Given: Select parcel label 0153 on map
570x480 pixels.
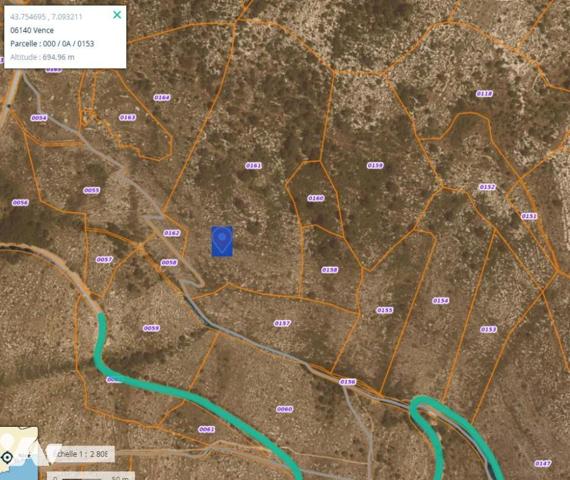Looking at the screenshot, I should (x=488, y=329).
